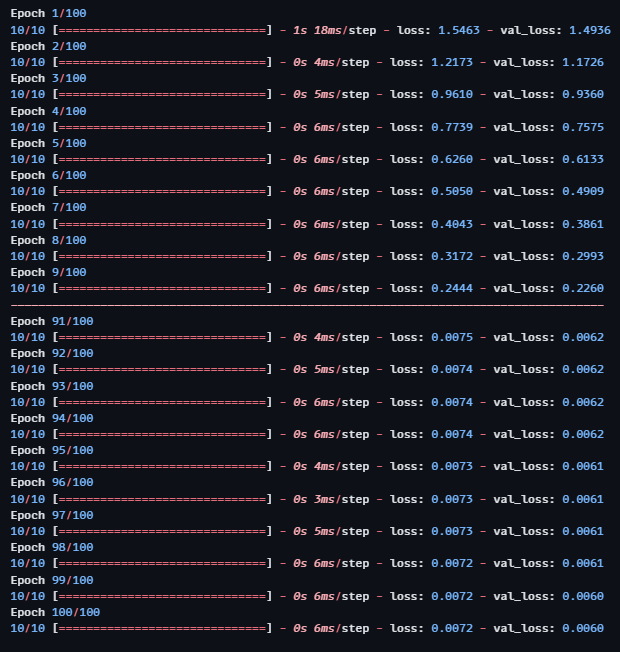Select the val_loss value 0.4909

tap(583, 191)
